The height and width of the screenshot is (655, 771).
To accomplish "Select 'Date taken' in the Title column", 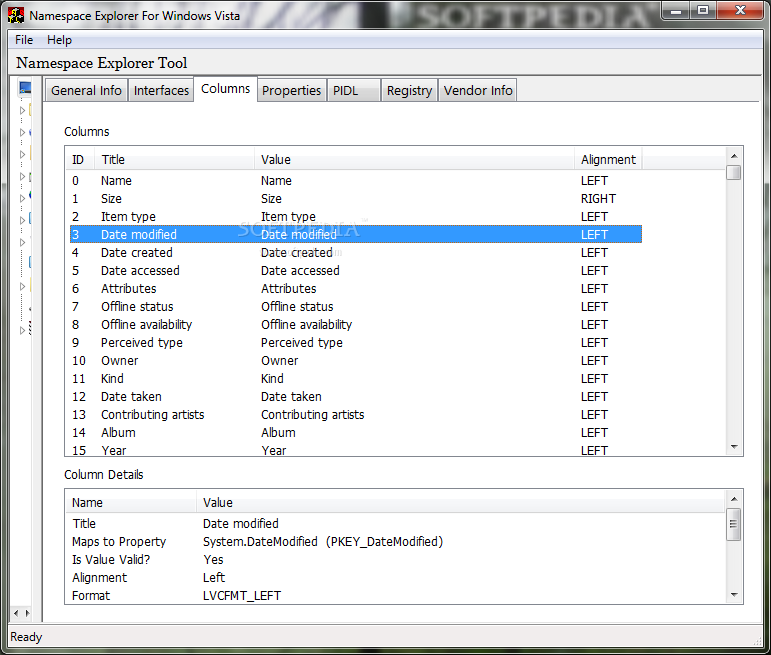I will [x=131, y=397].
